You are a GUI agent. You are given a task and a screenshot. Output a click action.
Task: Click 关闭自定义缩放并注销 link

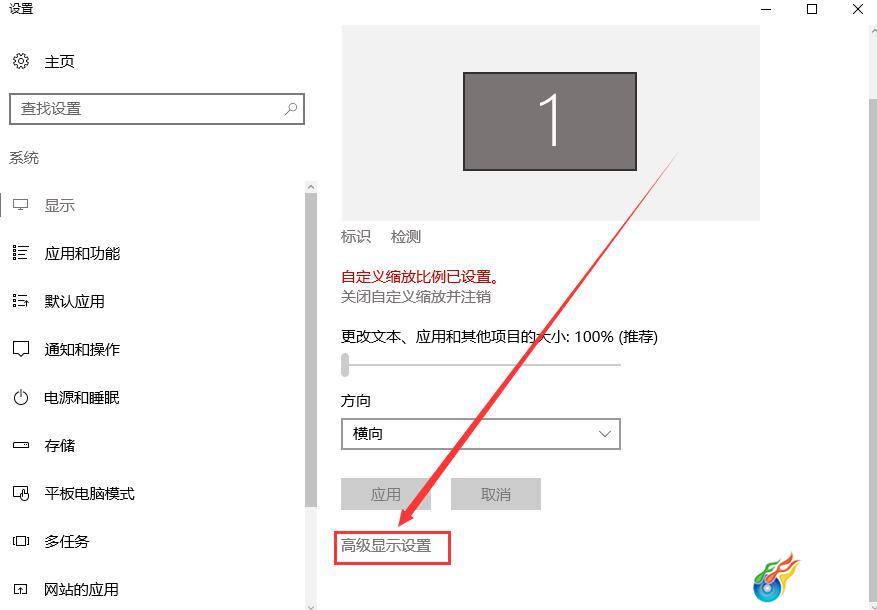point(416,296)
